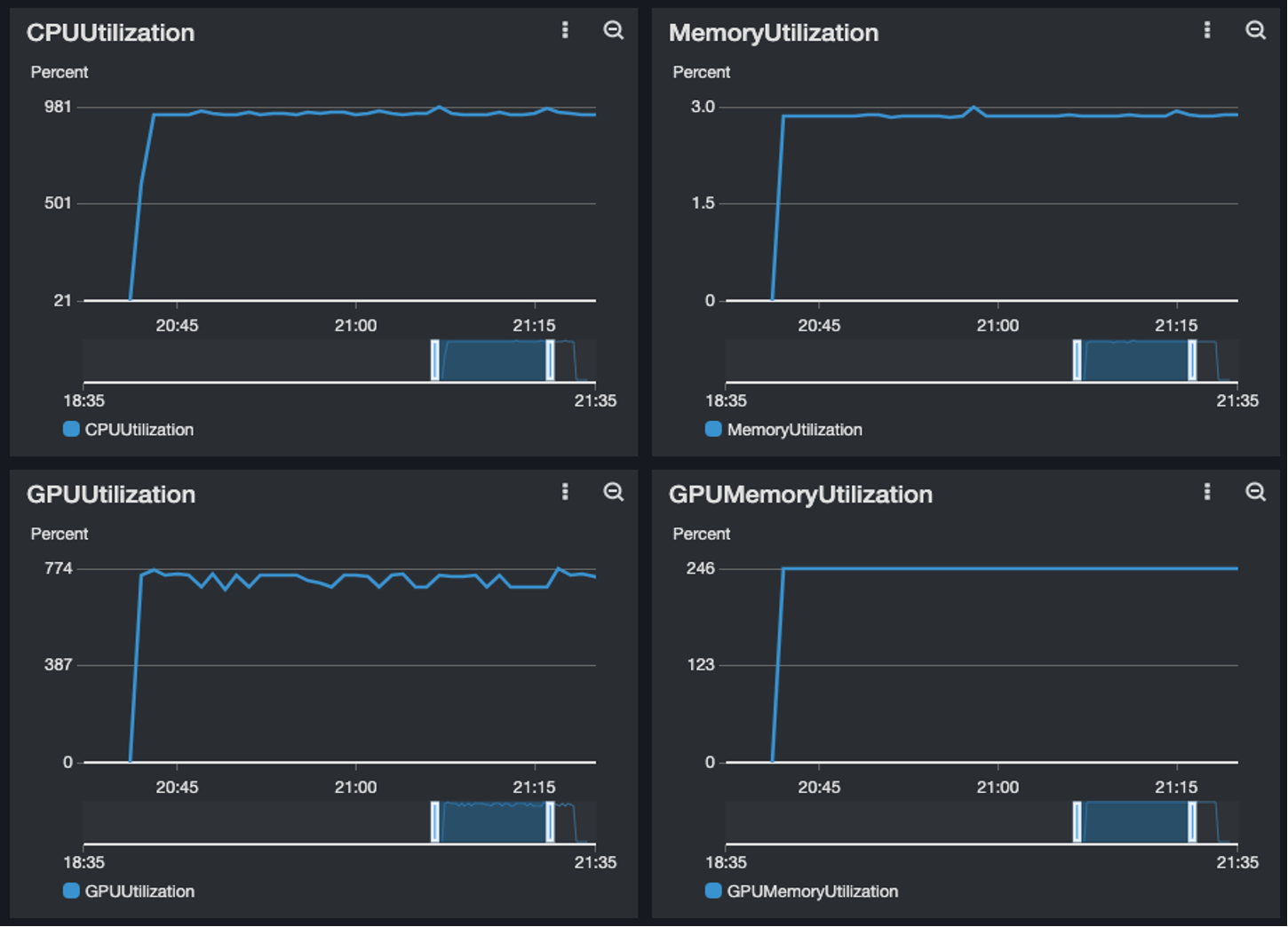This screenshot has height=927, width=1288.
Task: Select the CPUUtilization chart title
Action: (111, 33)
